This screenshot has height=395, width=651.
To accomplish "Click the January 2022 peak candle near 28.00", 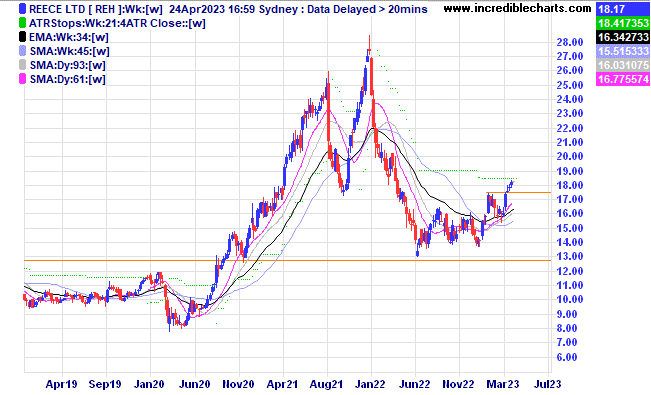I will (x=369, y=48).
